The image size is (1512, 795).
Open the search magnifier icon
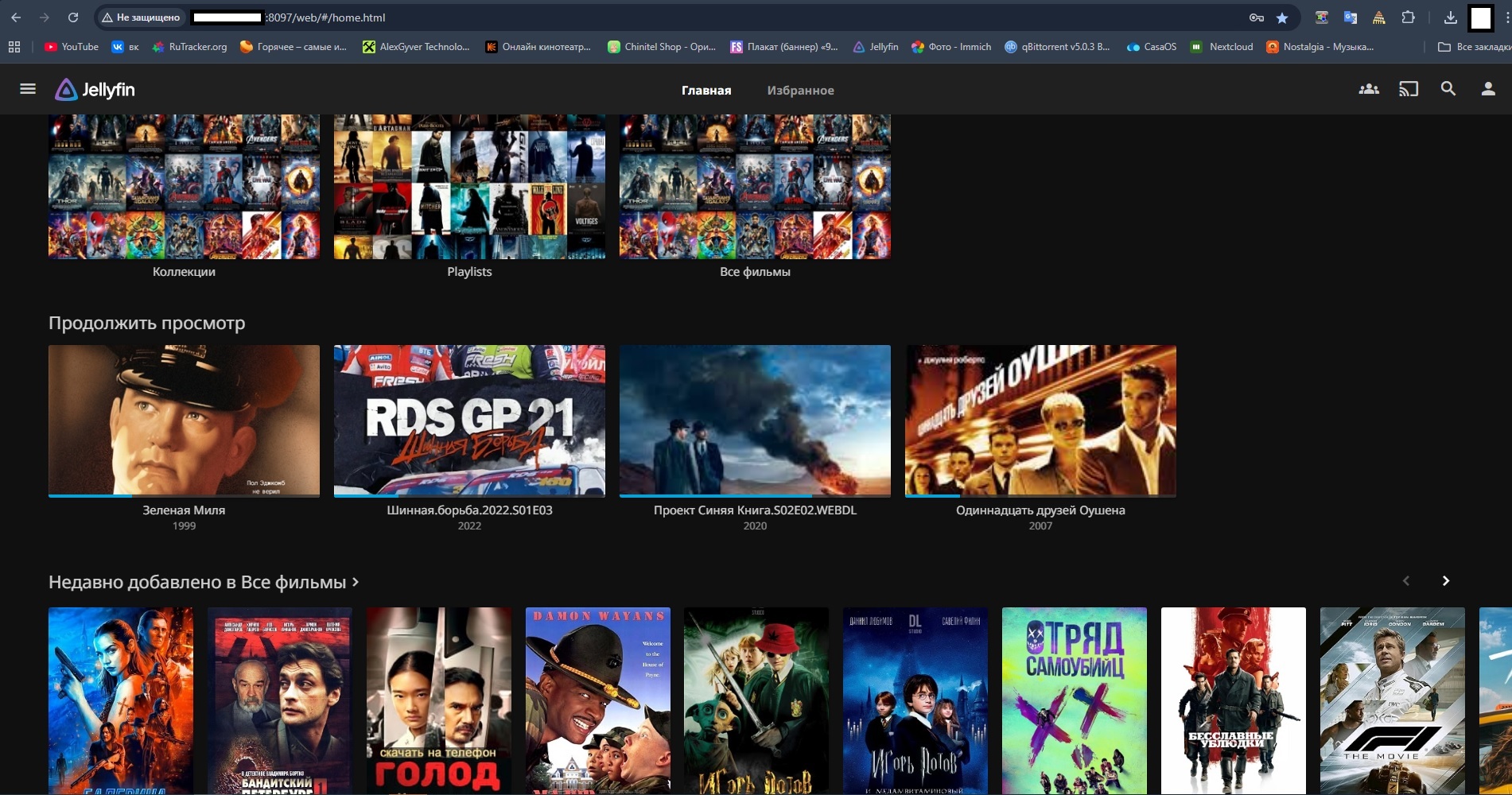pyautogui.click(x=1448, y=89)
